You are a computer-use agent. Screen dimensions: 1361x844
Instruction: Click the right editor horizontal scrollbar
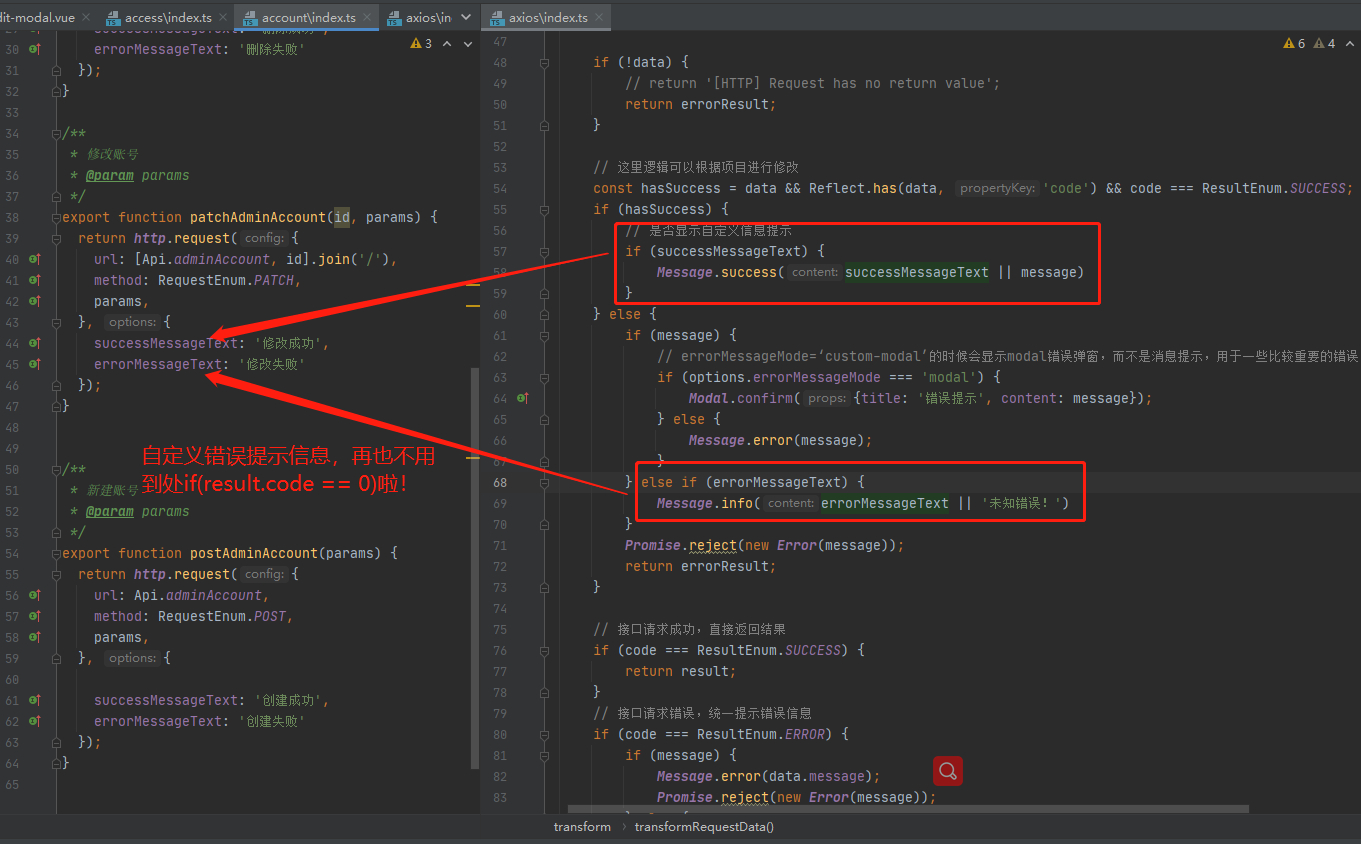pyautogui.click(x=908, y=808)
